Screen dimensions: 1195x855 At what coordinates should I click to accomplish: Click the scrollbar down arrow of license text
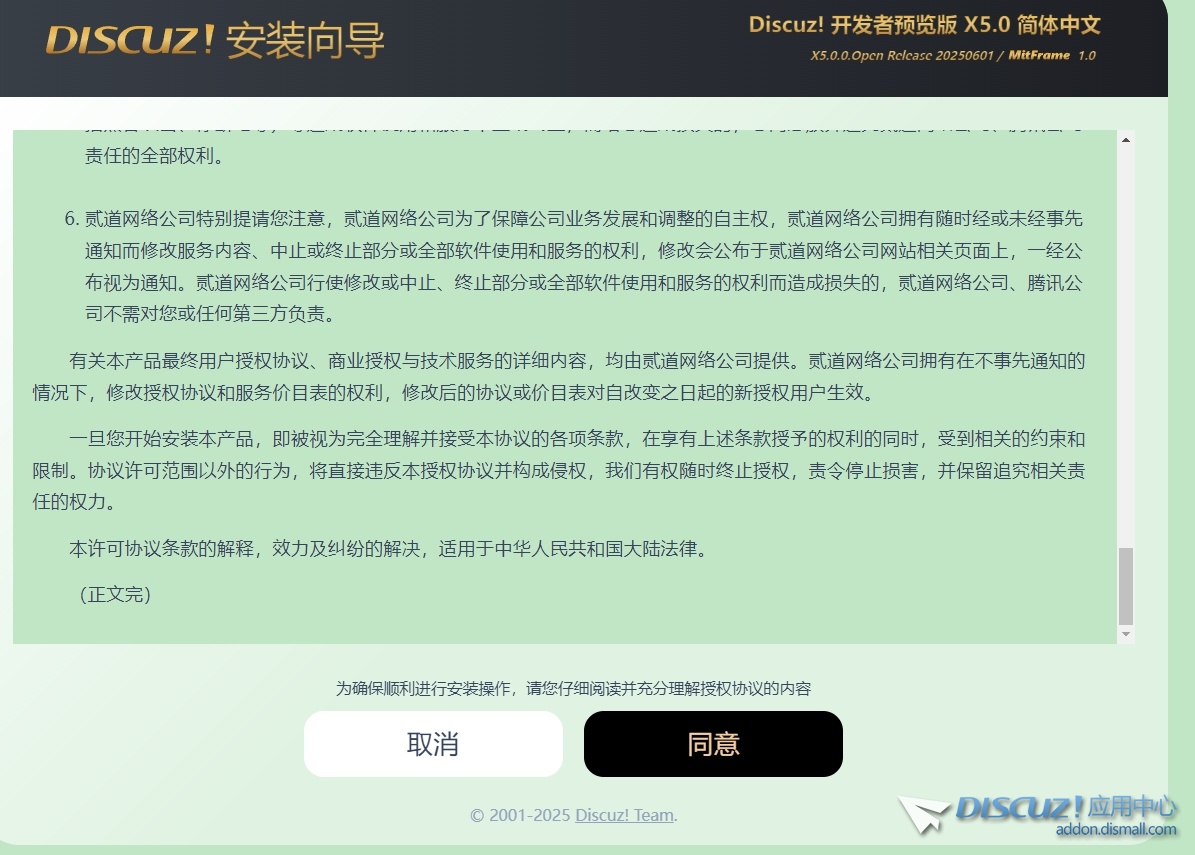[x=1126, y=634]
